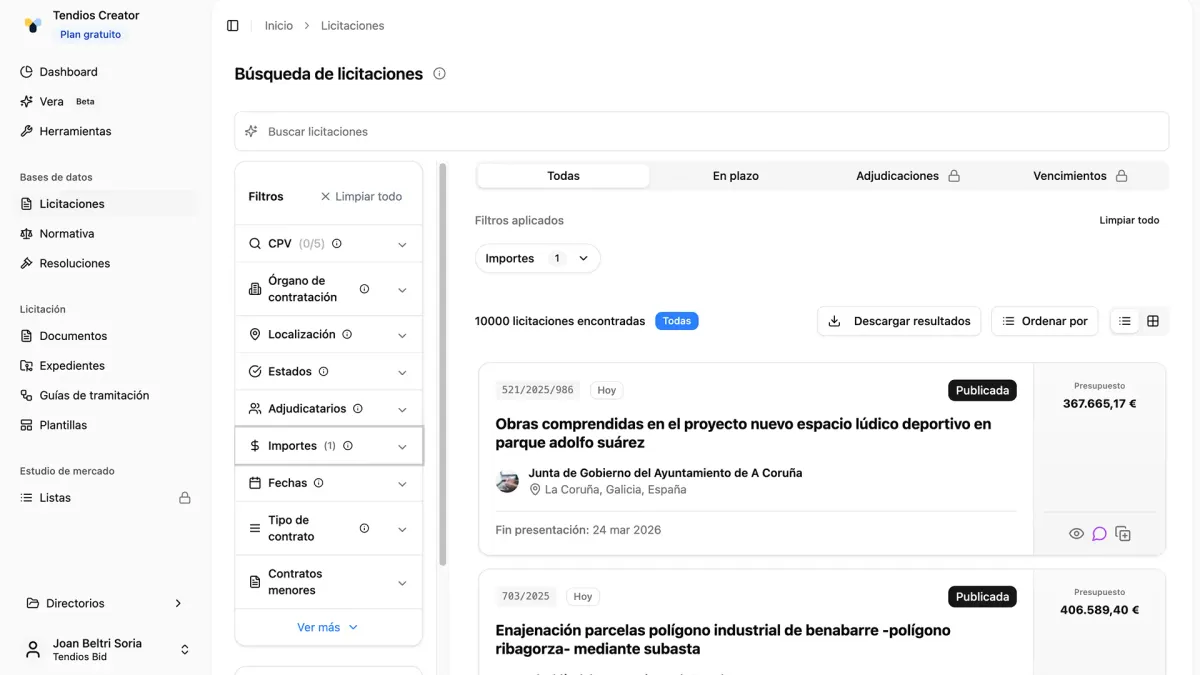Open the purple chat icon on the licitación card
The height and width of the screenshot is (675, 1200).
(1100, 533)
